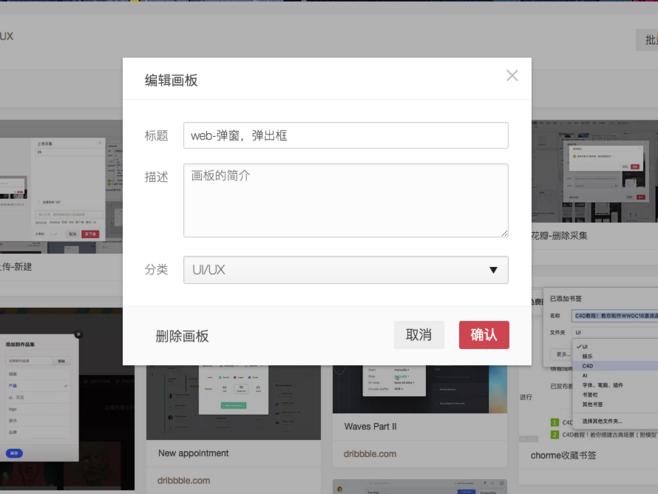Viewport: 658px width, 494px height.
Task: Open the New appointment card thumbnail
Action: tap(233, 402)
